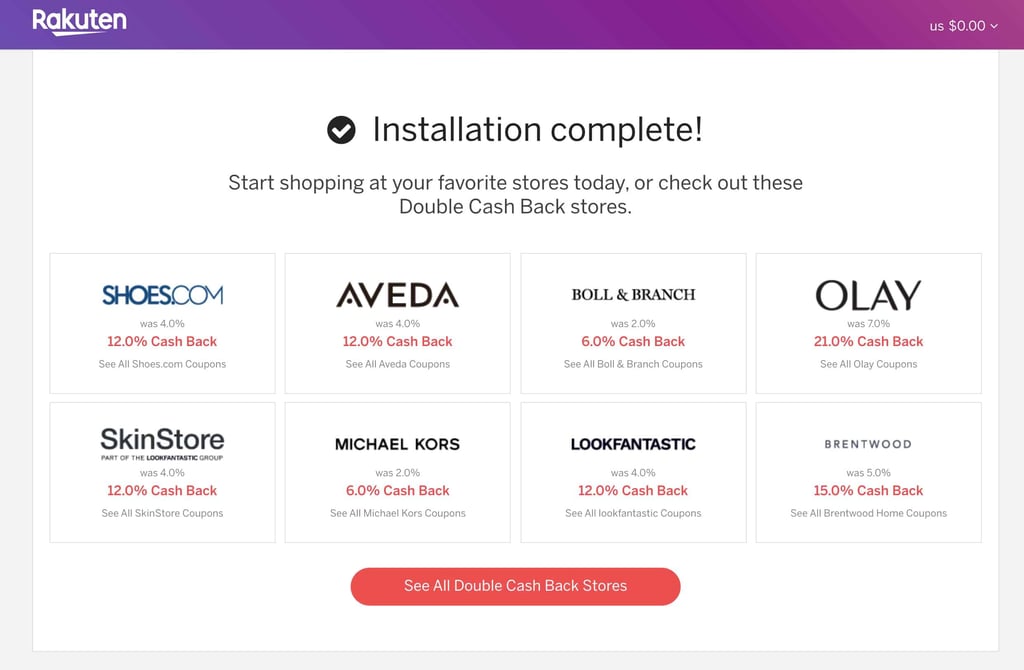
Task: Click the Installation complete checkmark icon
Action: 342,130
